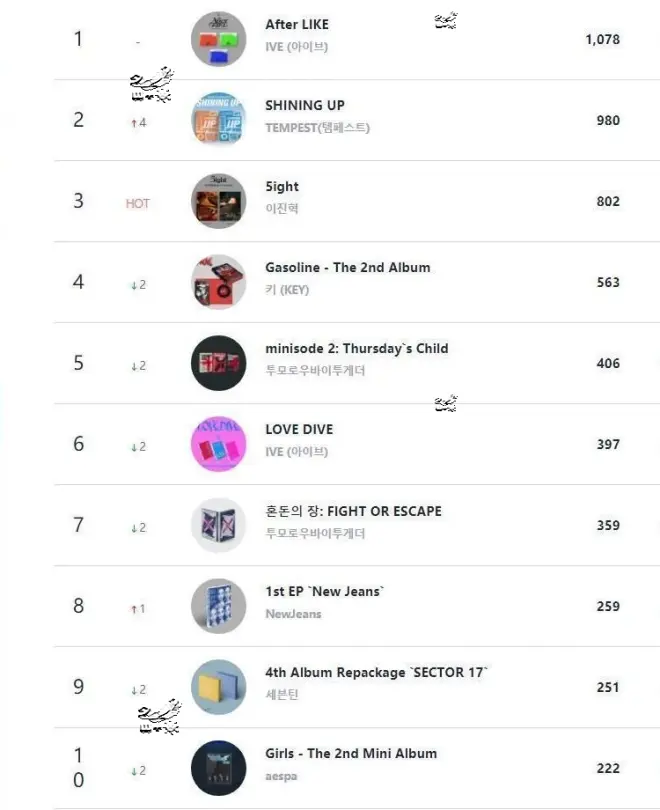The image size is (660, 810).
Task: Open Girls - The 2nd Mini Album title
Action: pyautogui.click(x=351, y=754)
